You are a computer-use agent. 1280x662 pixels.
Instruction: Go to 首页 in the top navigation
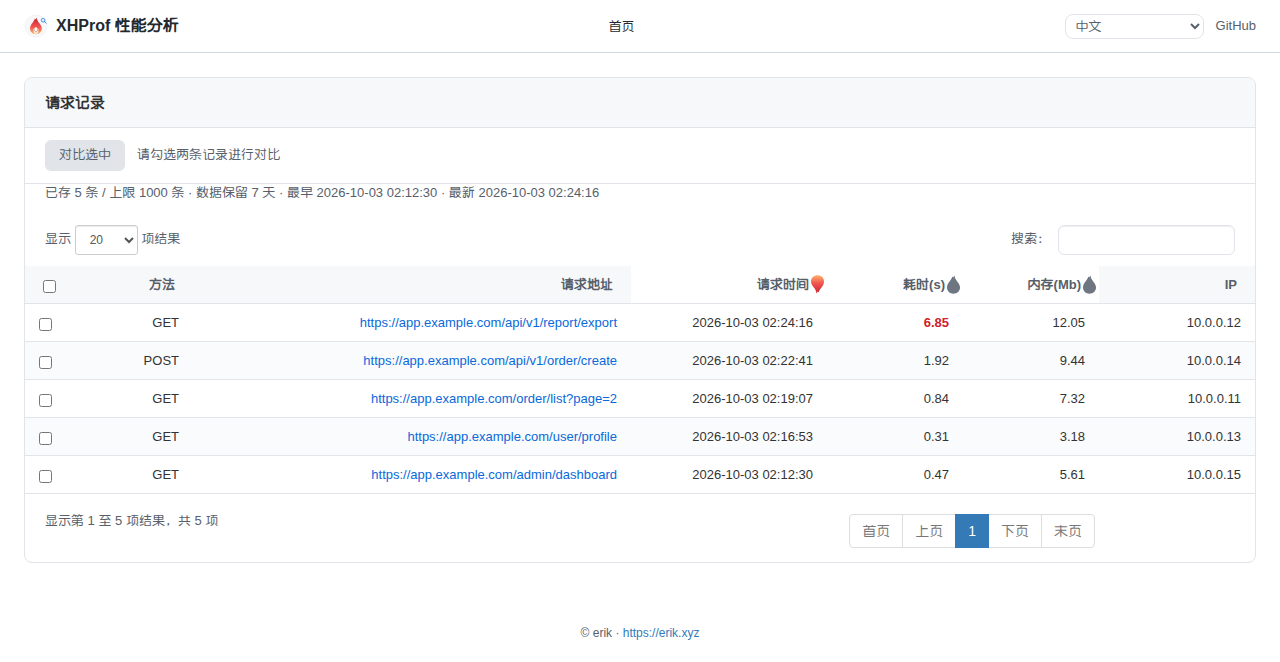621,26
